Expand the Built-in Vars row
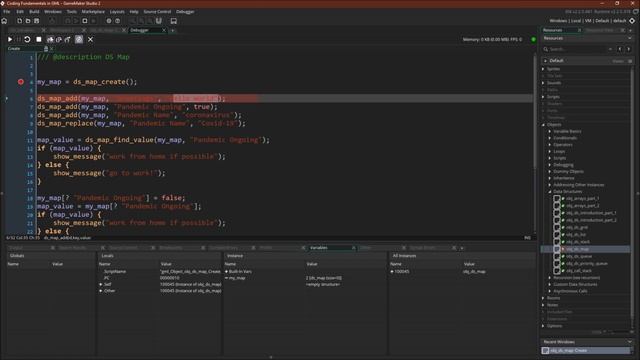 click(227, 271)
